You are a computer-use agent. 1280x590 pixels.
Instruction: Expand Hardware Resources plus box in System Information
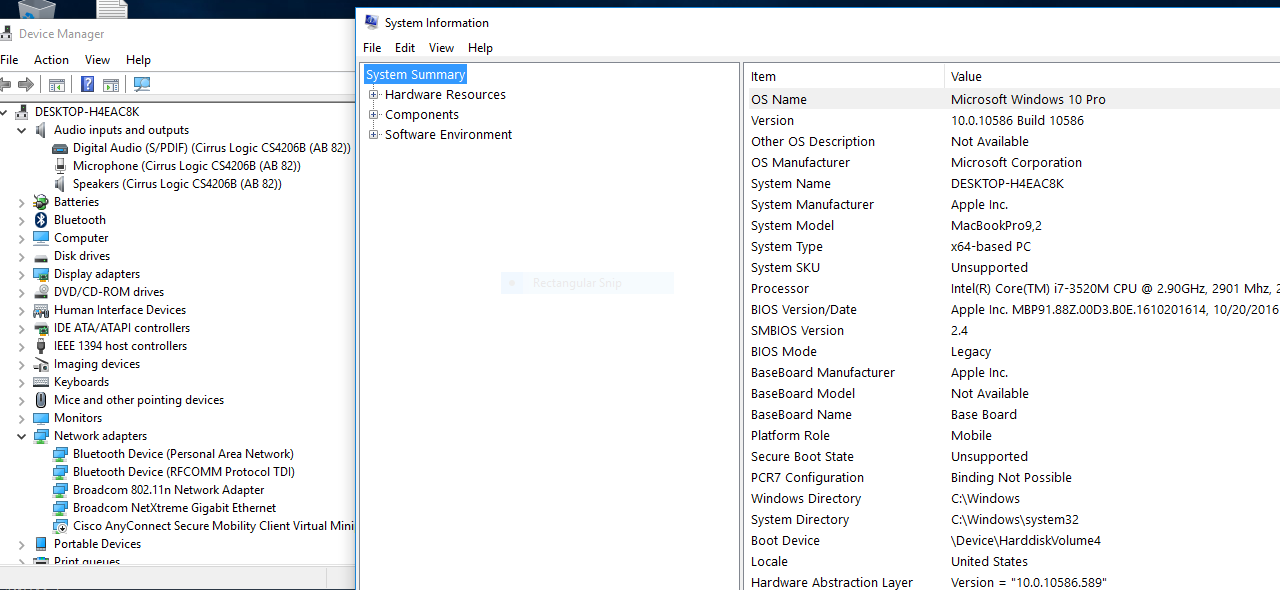(374, 94)
